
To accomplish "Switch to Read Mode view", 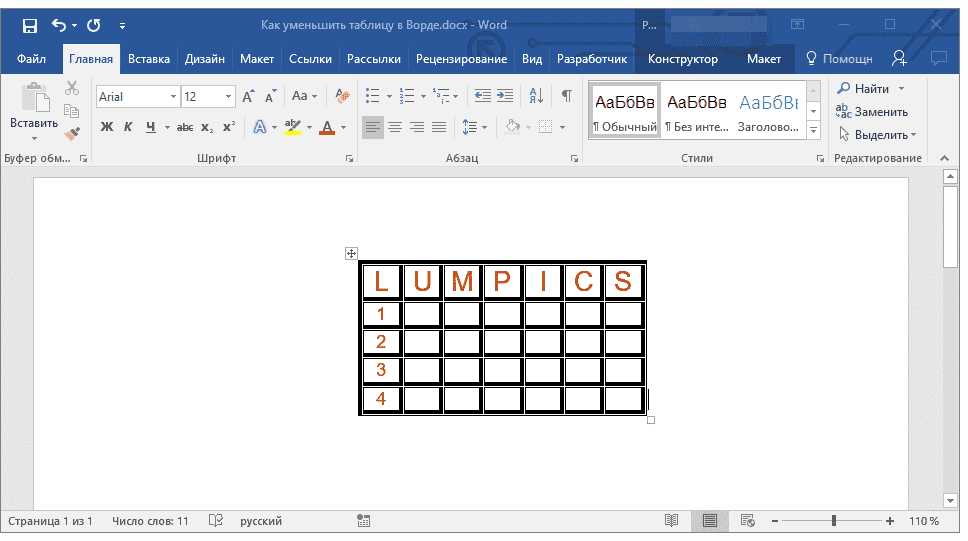I will coord(672,521).
